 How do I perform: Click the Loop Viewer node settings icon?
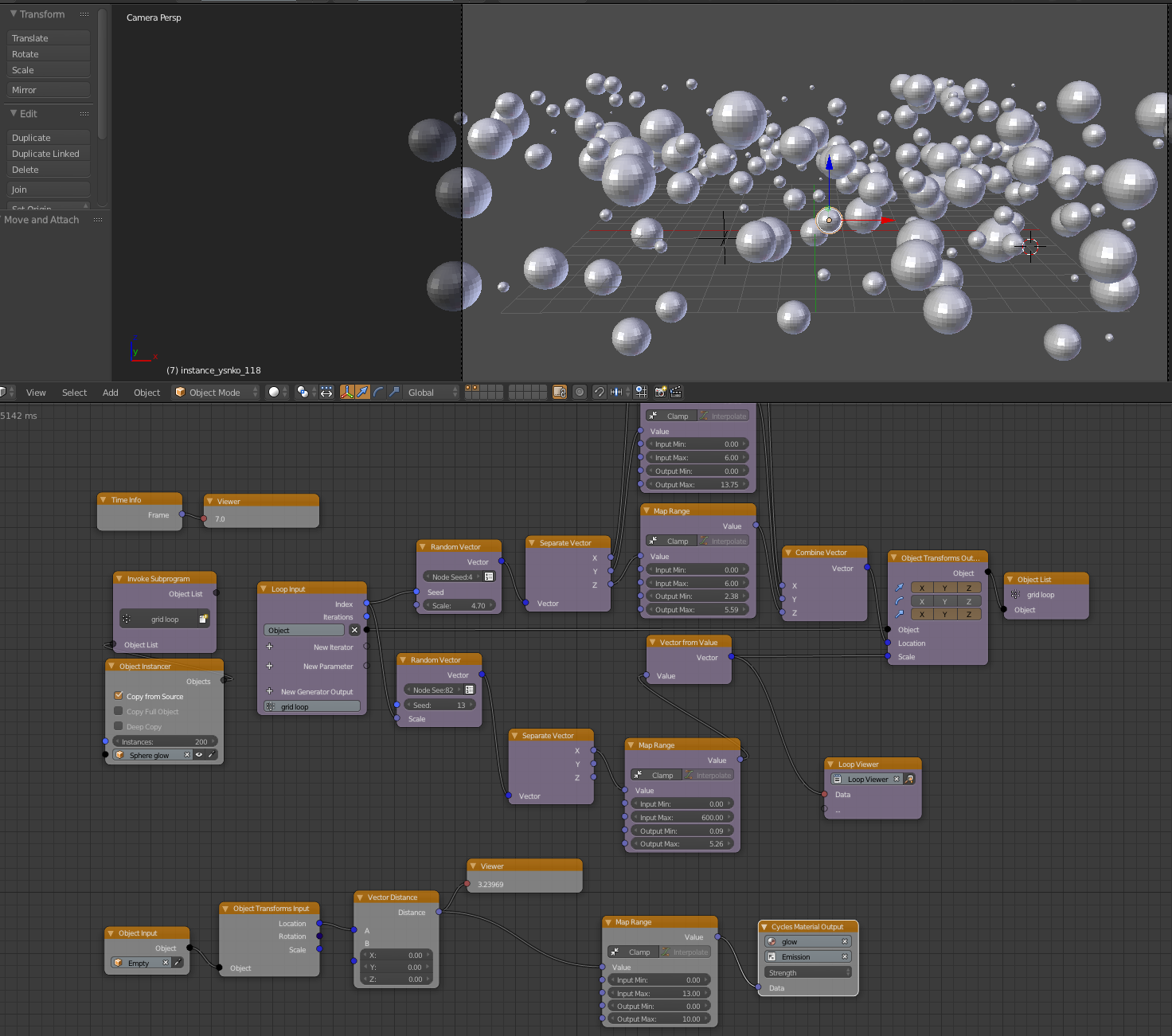tap(909, 779)
